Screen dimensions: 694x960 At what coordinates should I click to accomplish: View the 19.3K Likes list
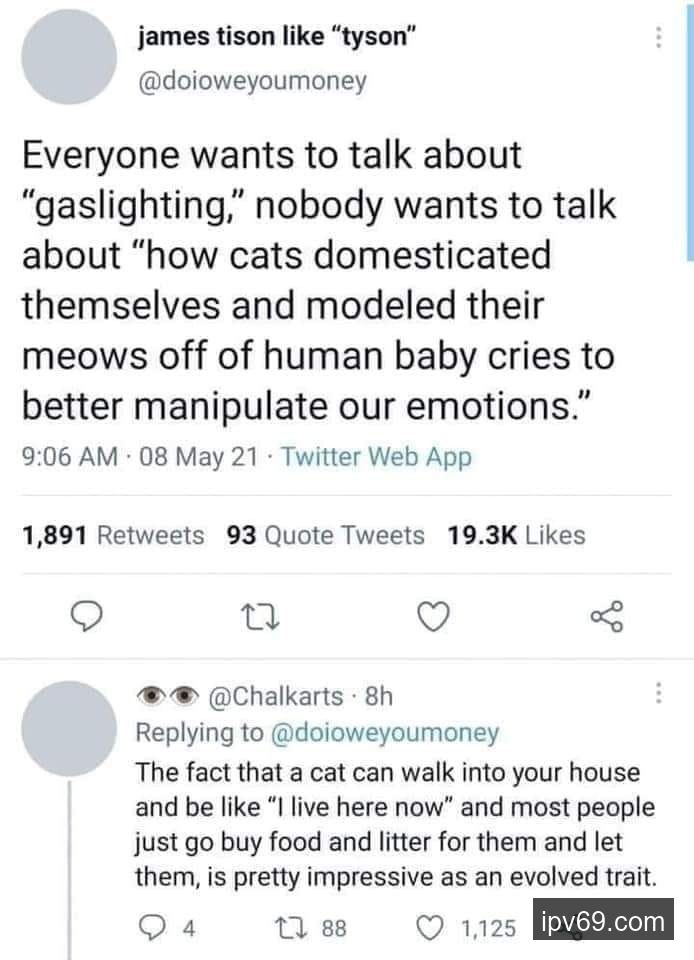[516, 535]
